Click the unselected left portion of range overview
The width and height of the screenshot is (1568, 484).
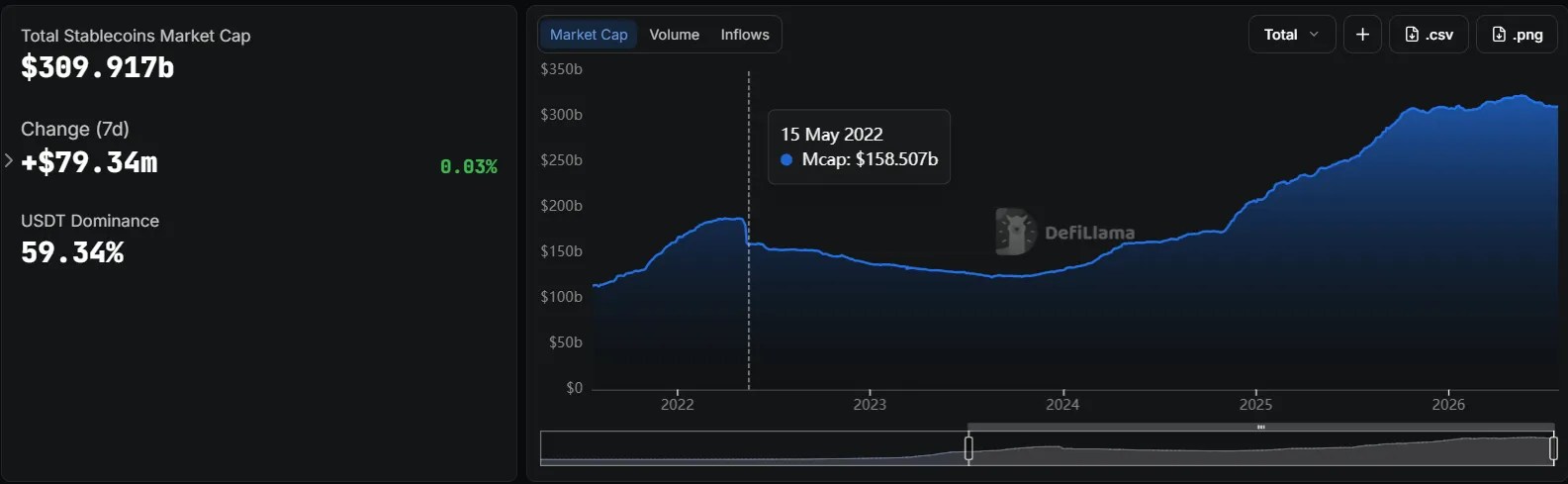coord(753,448)
